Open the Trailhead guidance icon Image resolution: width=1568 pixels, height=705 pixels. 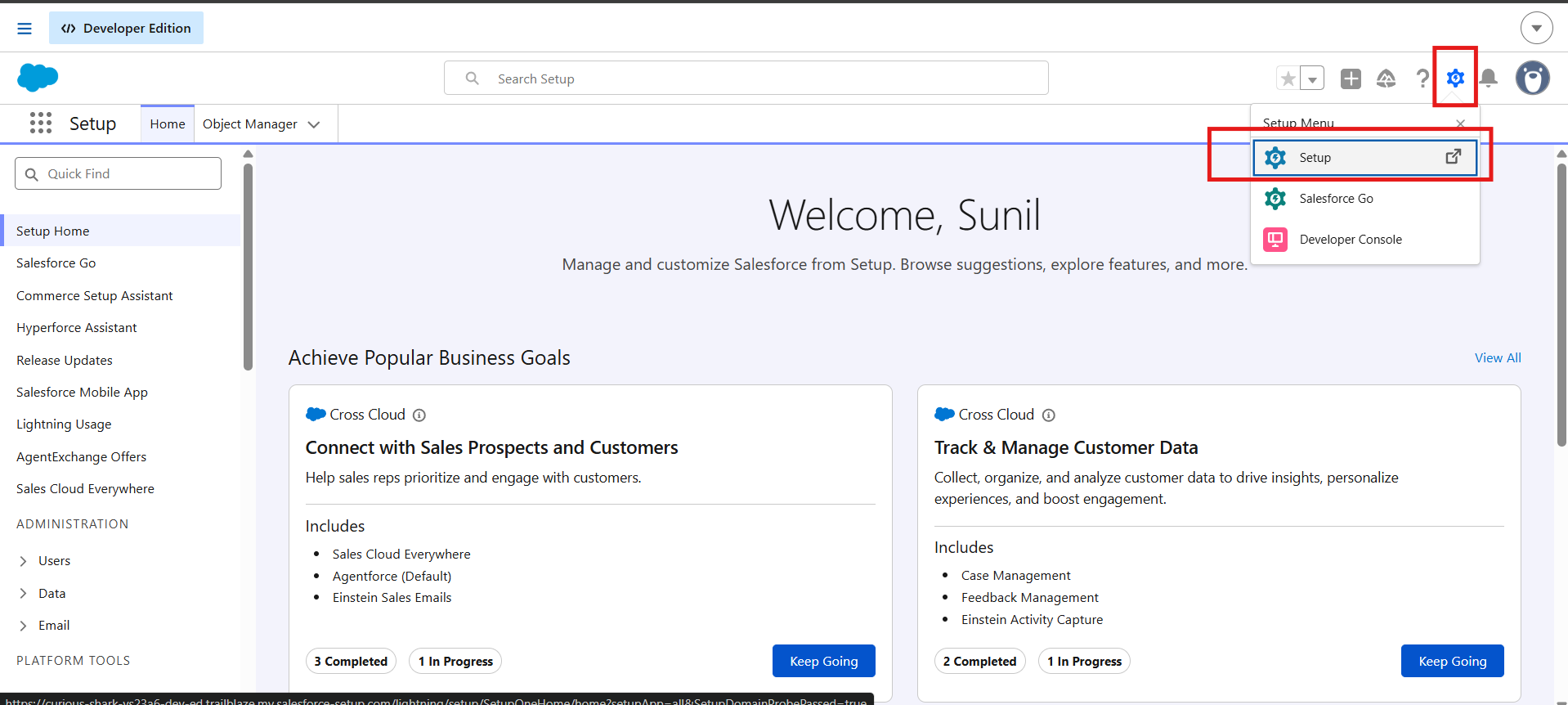coord(1386,79)
